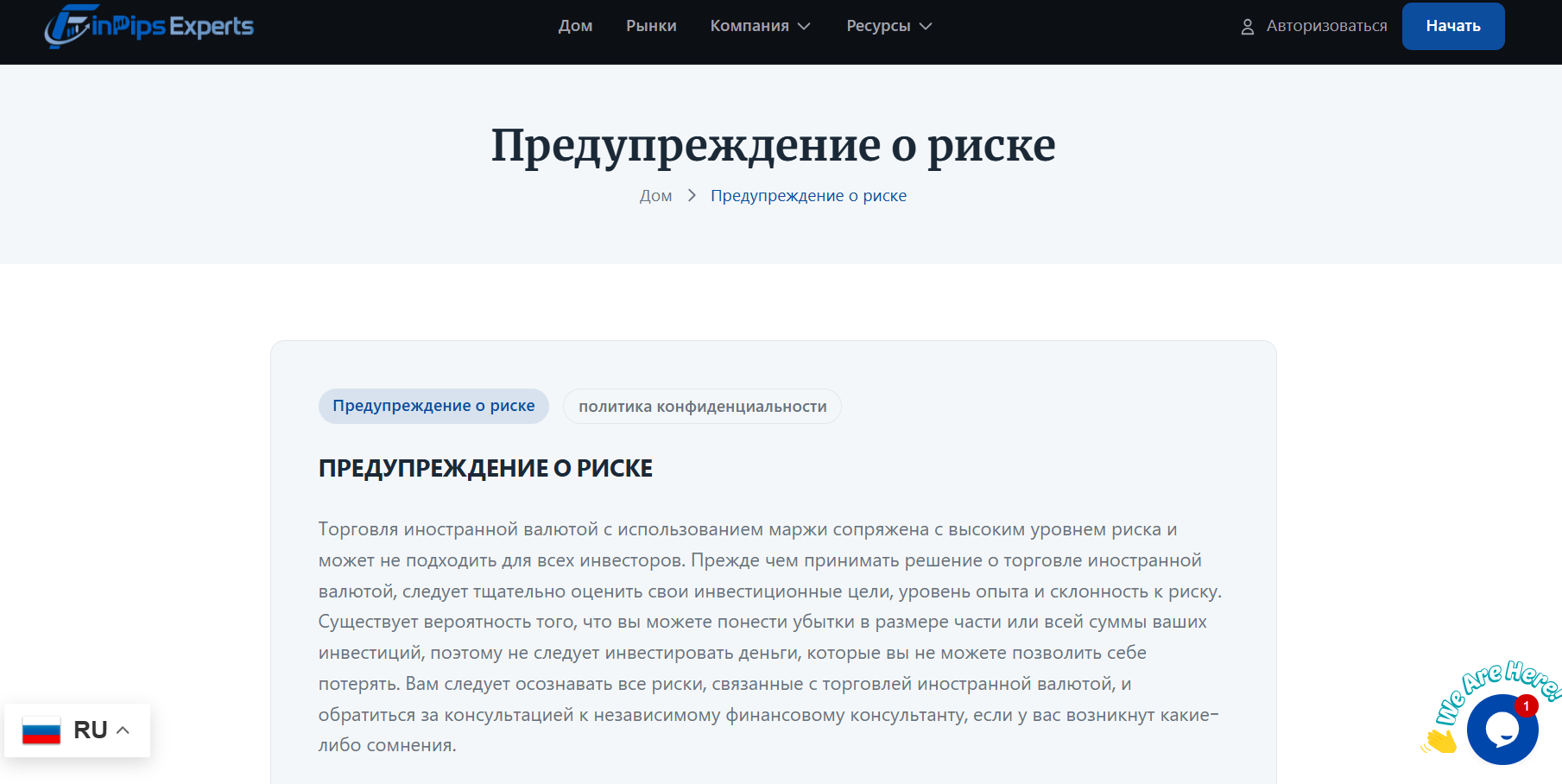The height and width of the screenshot is (784, 1562).
Task: Open the live chat bubble icon
Action: click(x=1502, y=730)
